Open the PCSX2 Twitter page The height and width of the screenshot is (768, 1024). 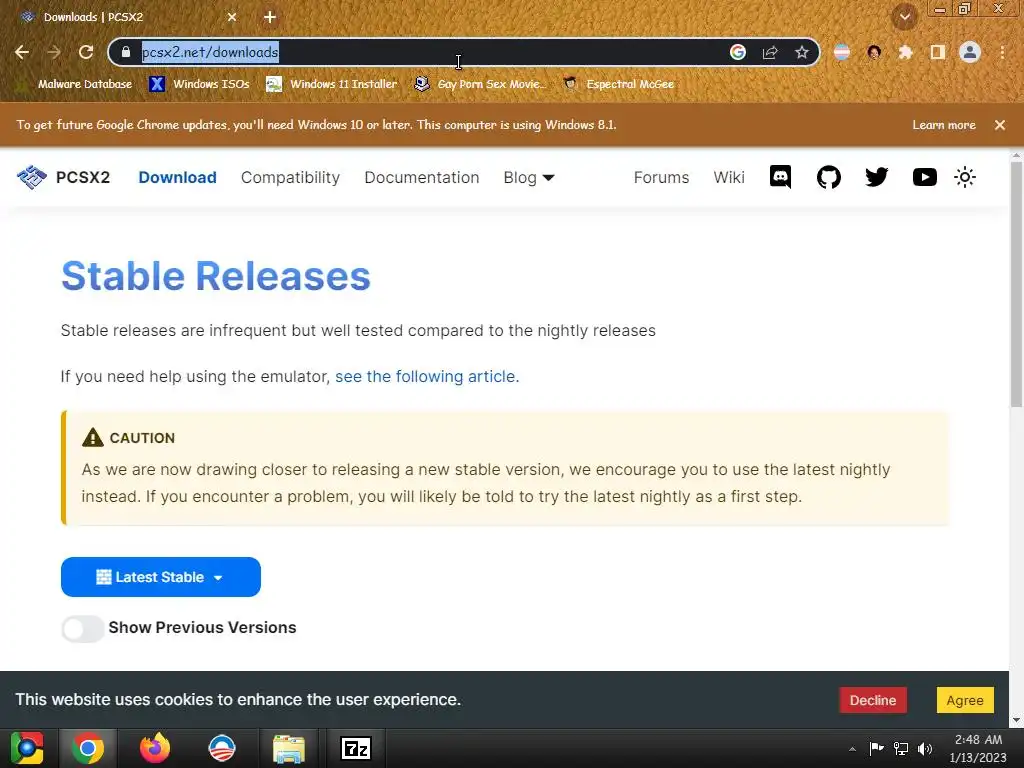(876, 177)
